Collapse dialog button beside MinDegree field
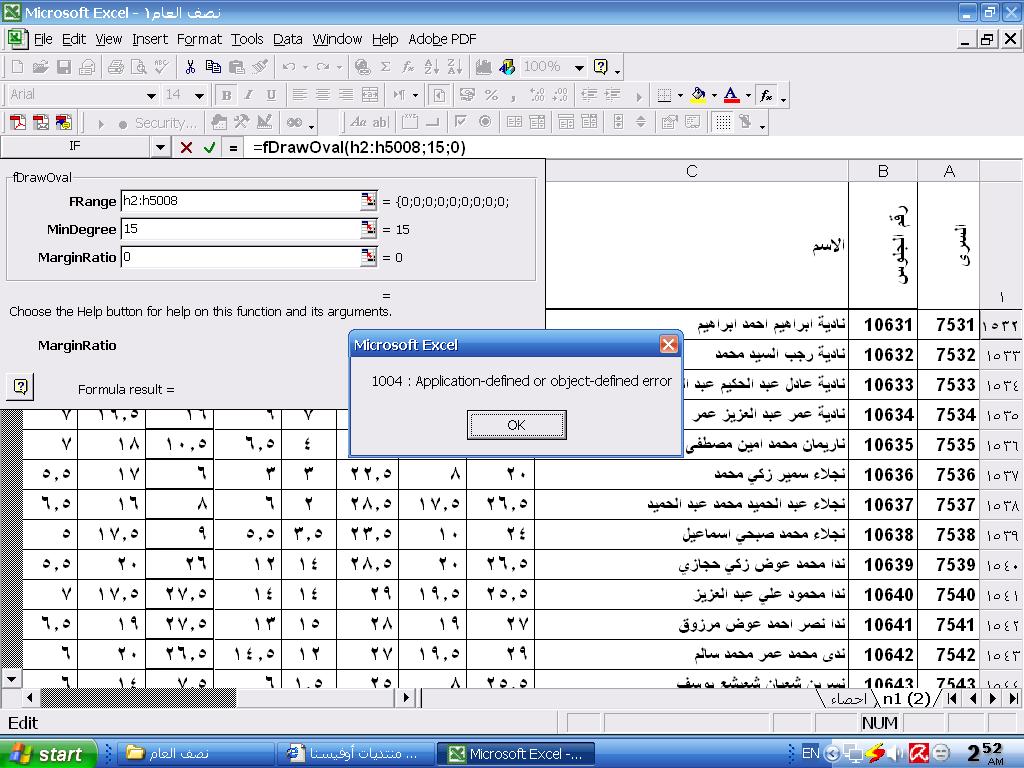The image size is (1024, 768). pos(368,229)
